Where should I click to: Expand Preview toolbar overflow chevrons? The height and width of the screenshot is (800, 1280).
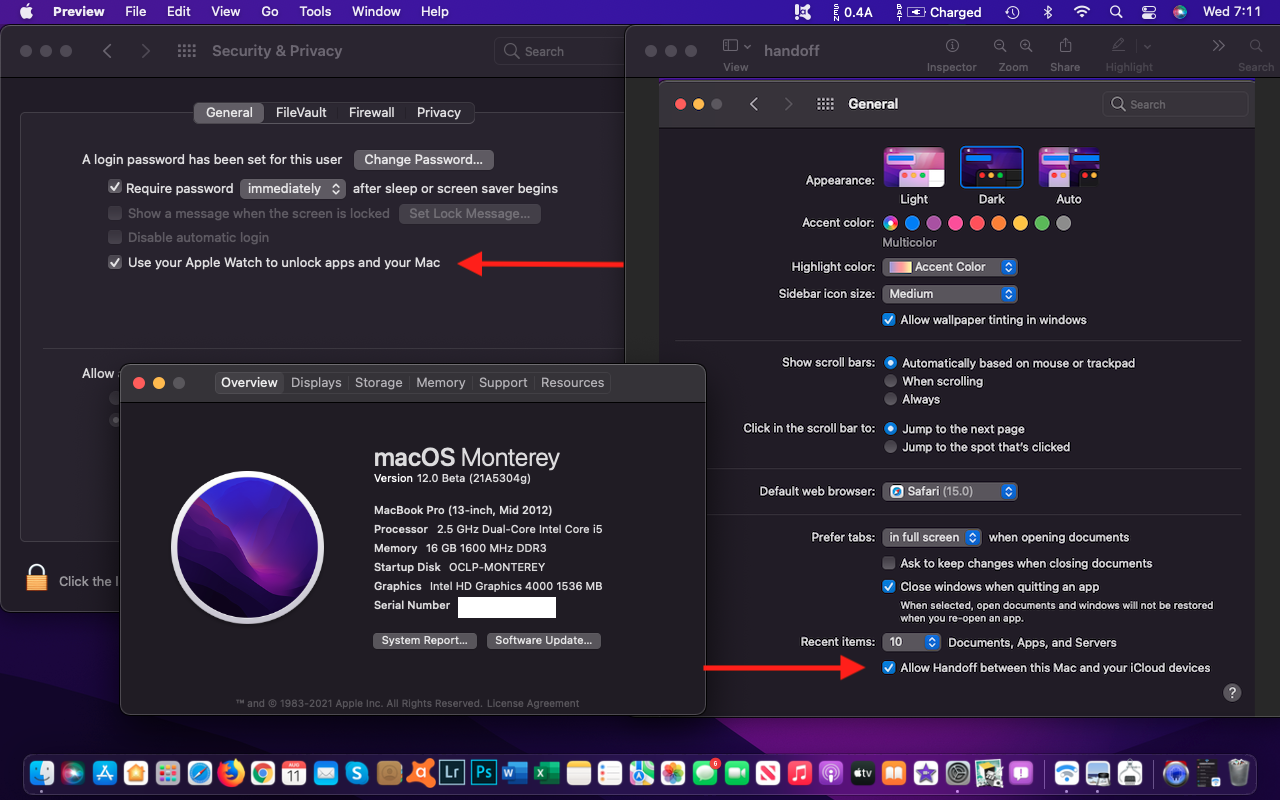(x=1218, y=46)
